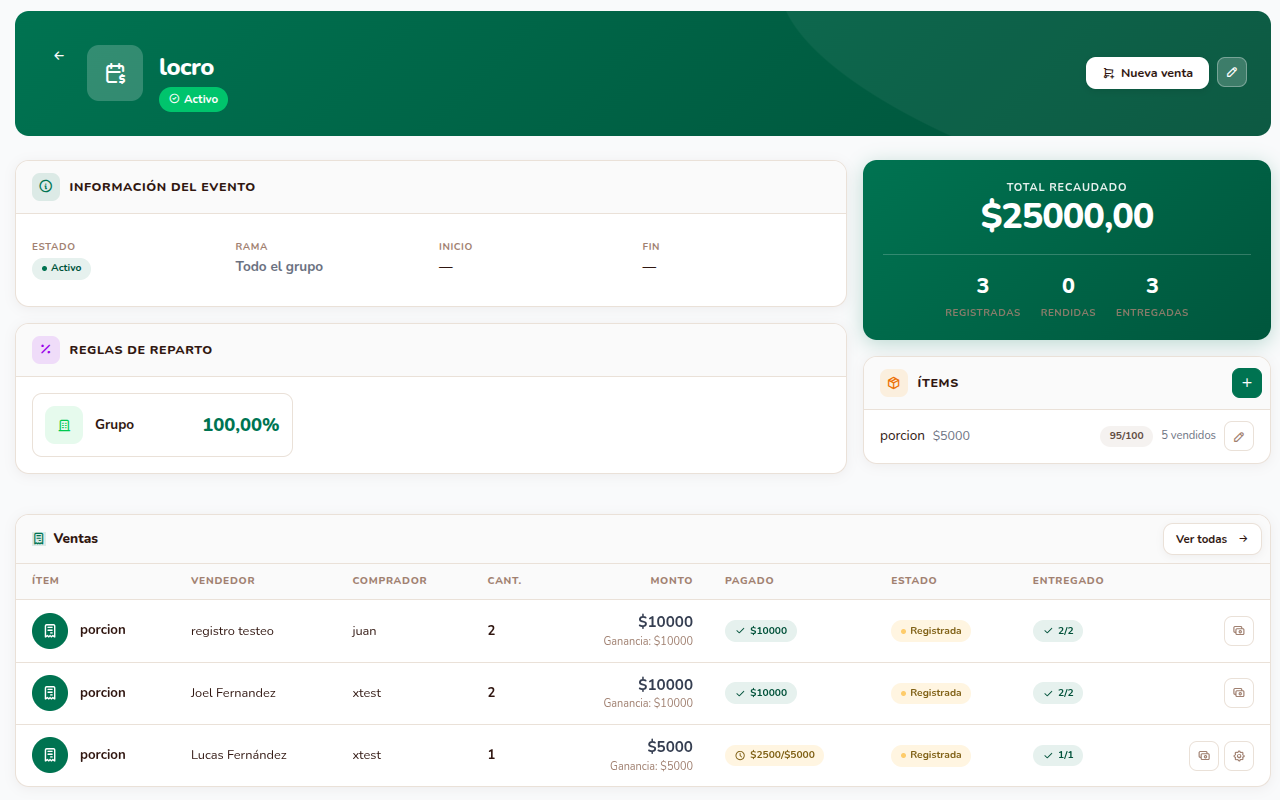Image resolution: width=1280 pixels, height=800 pixels.
Task: Click the receipt icon in Lucas Fernández's row
Action: 50,755
